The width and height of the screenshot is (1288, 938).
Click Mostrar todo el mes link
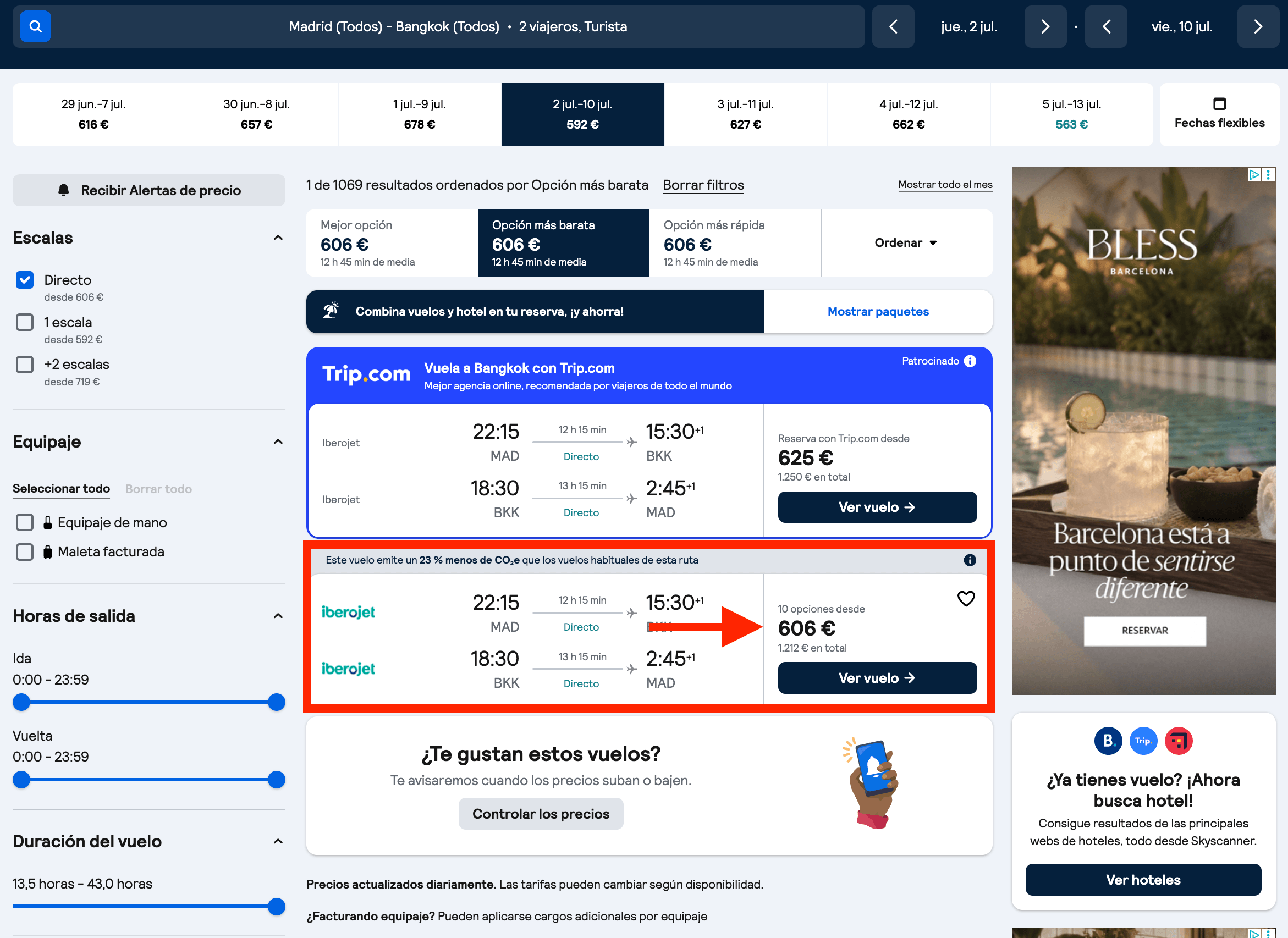pos(945,185)
